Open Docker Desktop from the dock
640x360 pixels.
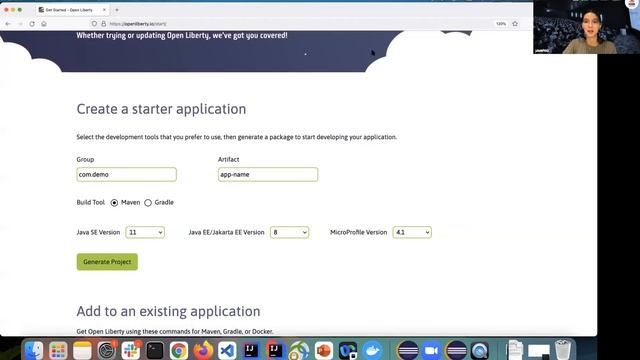click(x=372, y=351)
